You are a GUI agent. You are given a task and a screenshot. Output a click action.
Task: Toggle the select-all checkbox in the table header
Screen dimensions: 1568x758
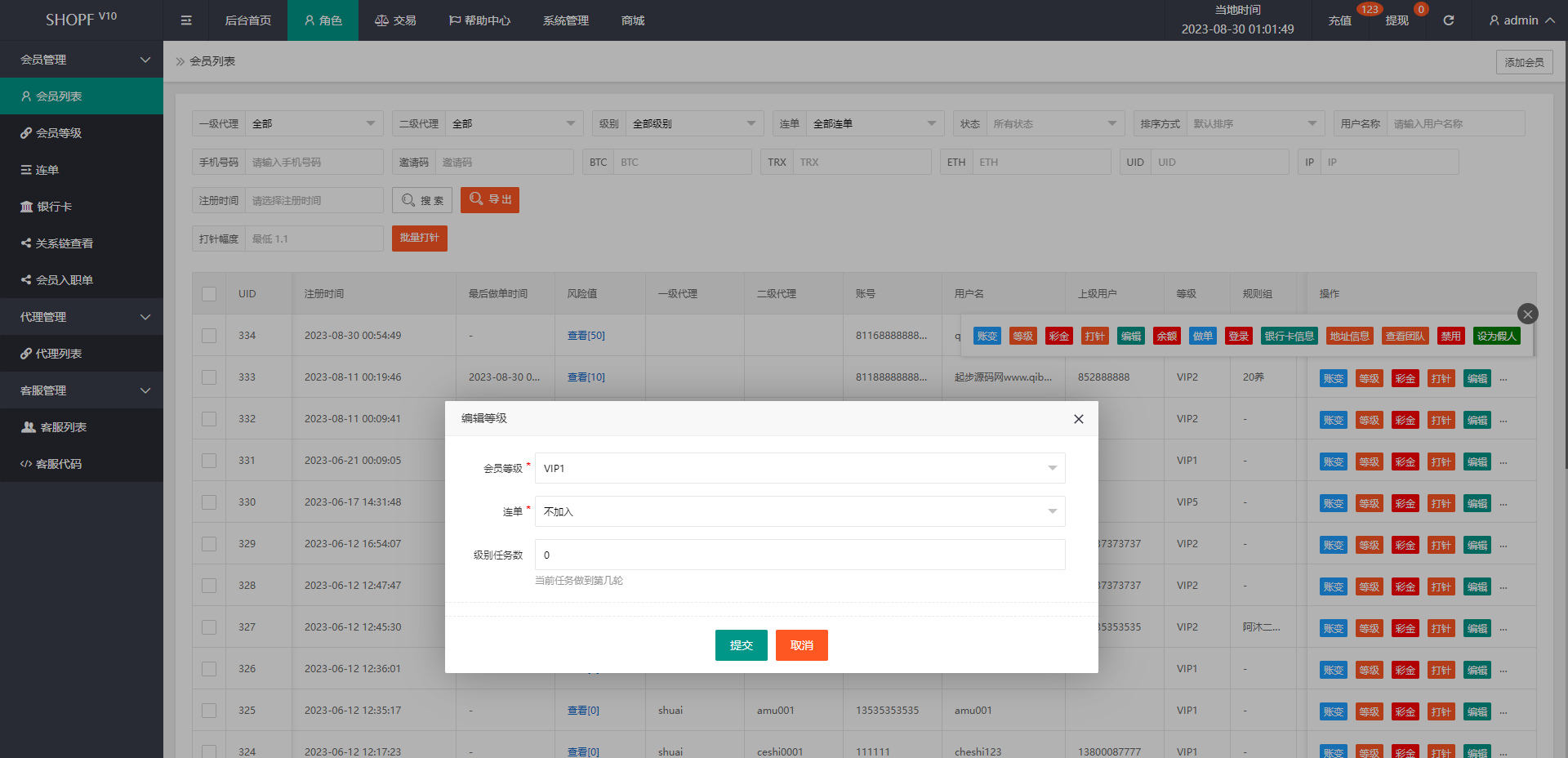209,294
